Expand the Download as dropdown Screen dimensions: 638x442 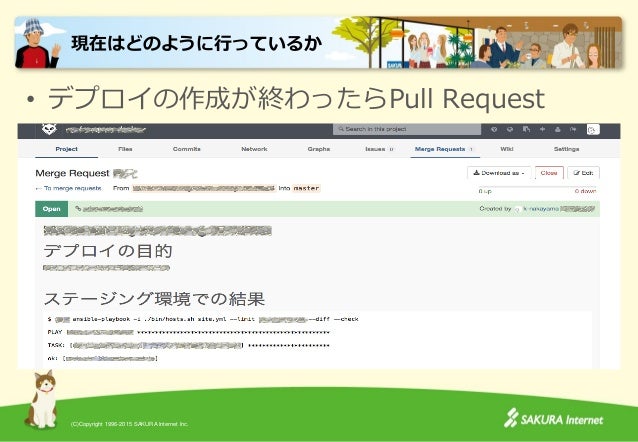click(499, 173)
